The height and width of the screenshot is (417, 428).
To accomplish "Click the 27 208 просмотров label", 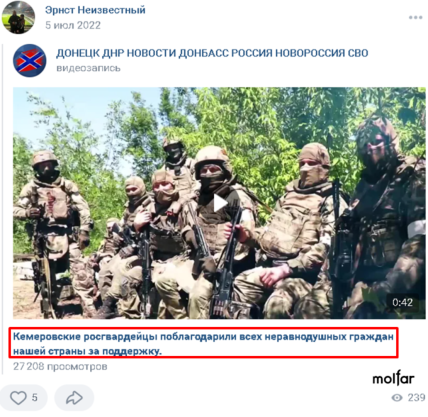I will 60,367.
